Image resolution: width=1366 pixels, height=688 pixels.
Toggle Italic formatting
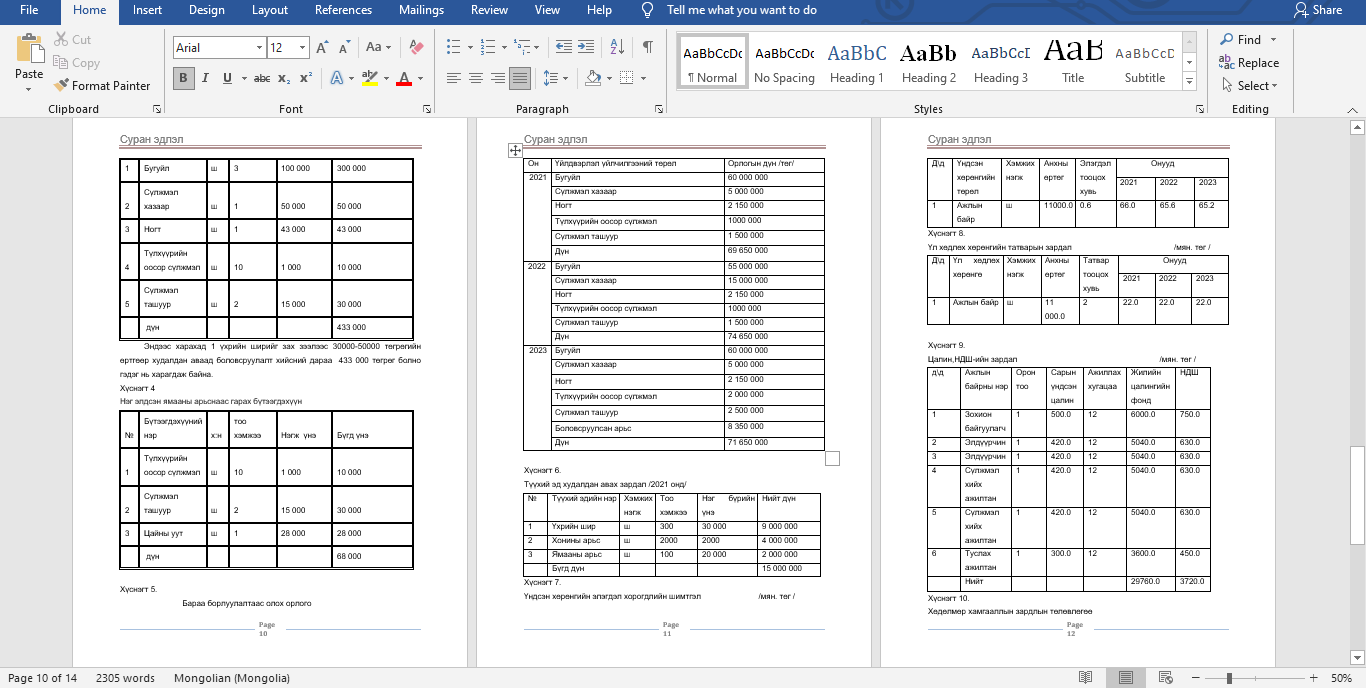point(206,78)
